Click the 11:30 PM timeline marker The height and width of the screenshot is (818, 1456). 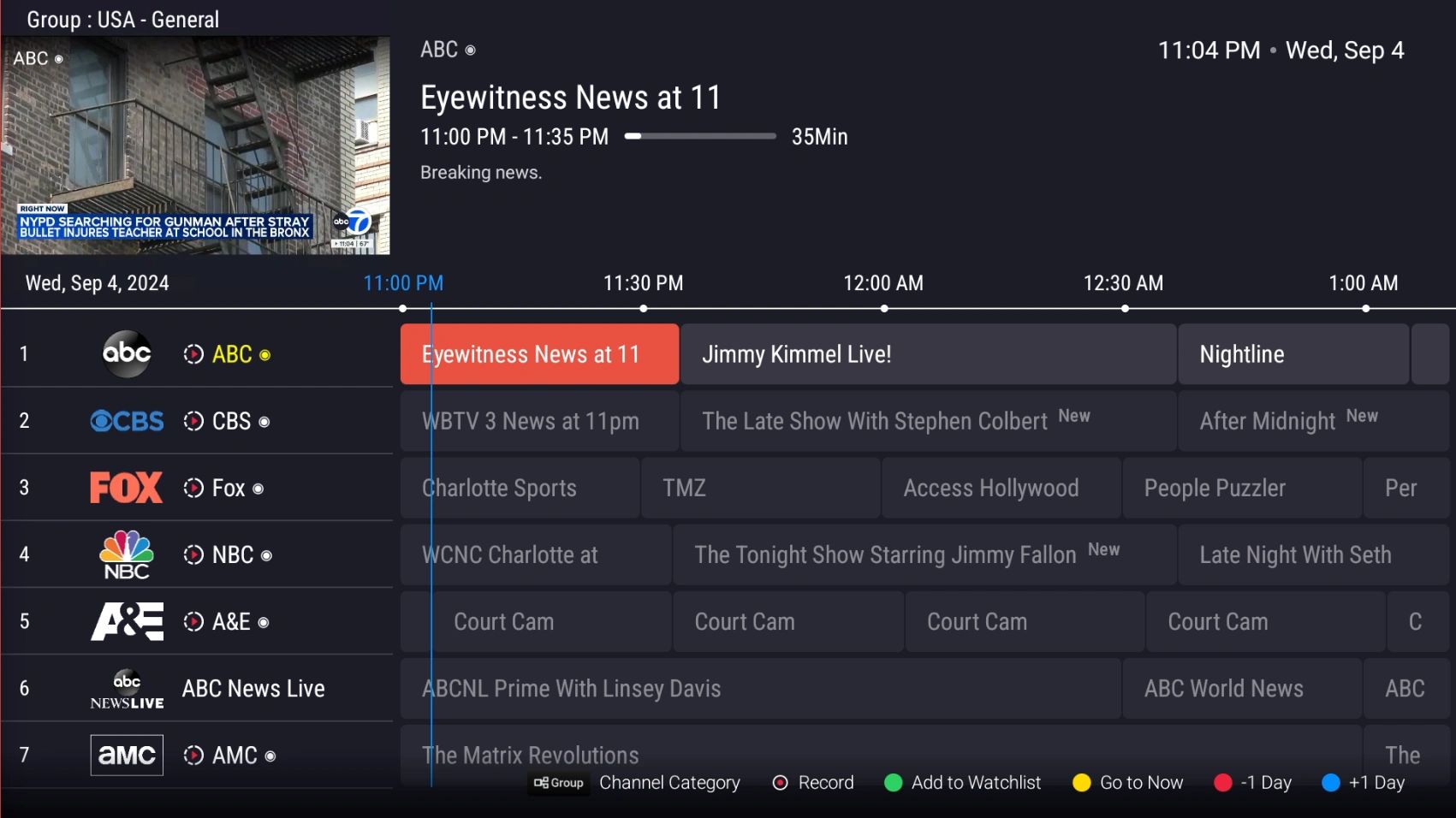(x=644, y=283)
